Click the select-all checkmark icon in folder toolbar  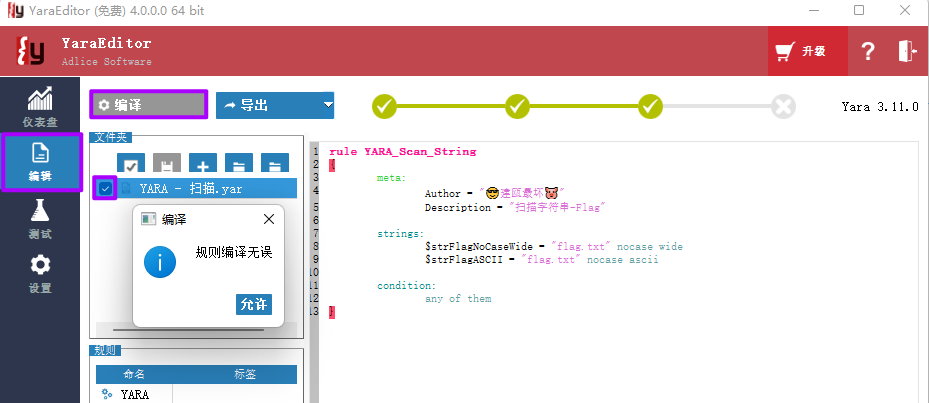coord(131,164)
